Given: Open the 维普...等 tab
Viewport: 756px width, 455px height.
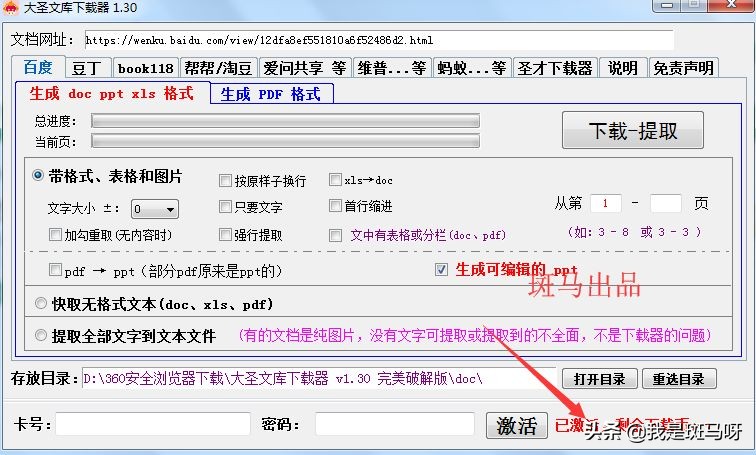Looking at the screenshot, I should pyautogui.click(x=392, y=68).
